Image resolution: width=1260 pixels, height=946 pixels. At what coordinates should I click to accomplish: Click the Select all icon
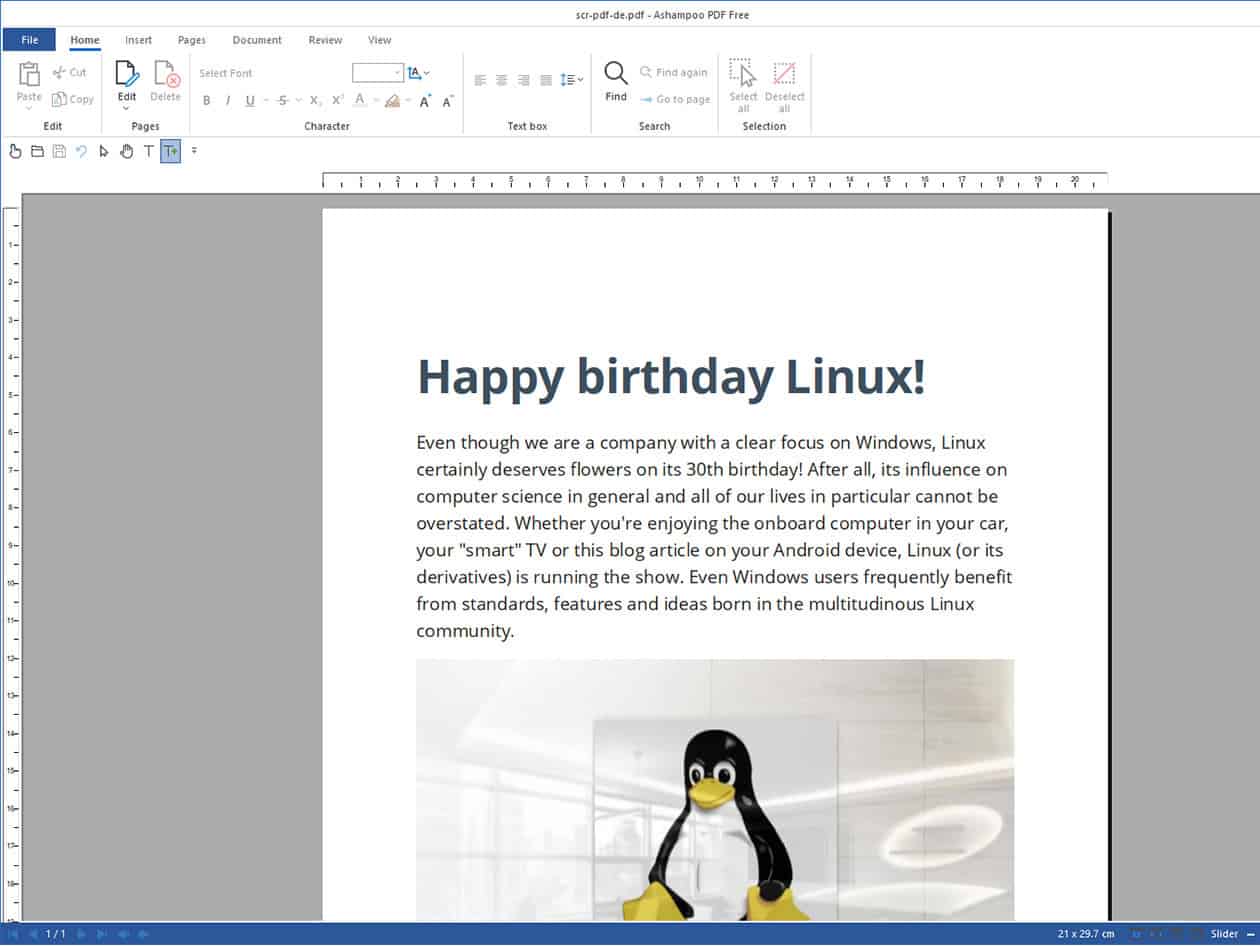click(742, 74)
